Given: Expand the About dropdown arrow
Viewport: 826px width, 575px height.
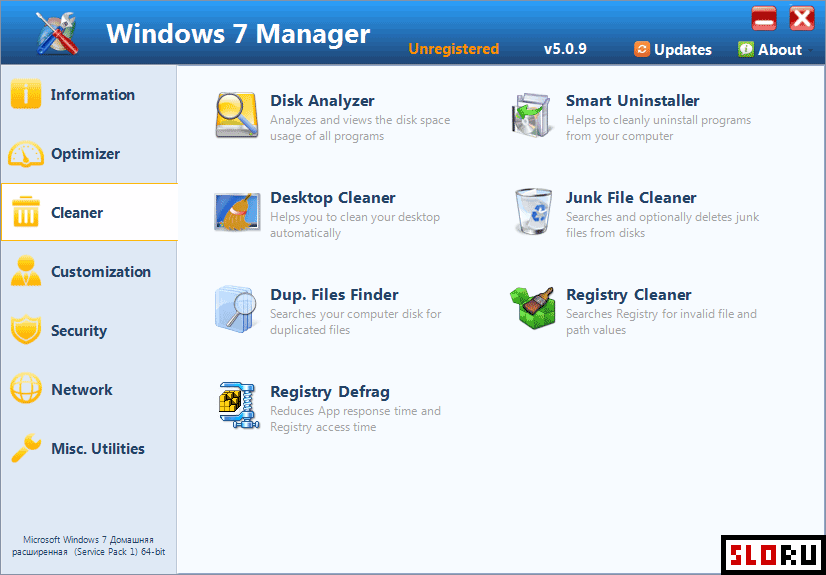Looking at the screenshot, I should pos(809,51).
